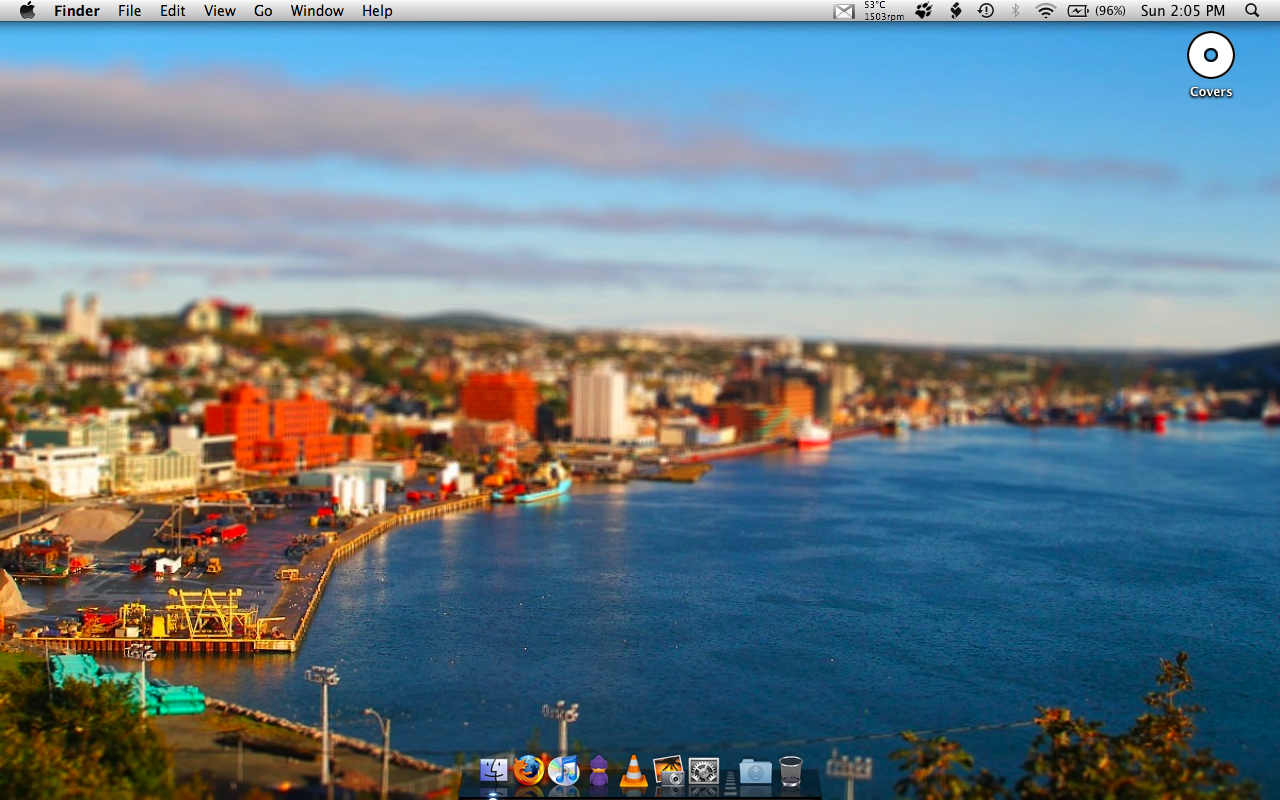The height and width of the screenshot is (800, 1280).
Task: Show the Wi-Fi status menu
Action: [1046, 11]
